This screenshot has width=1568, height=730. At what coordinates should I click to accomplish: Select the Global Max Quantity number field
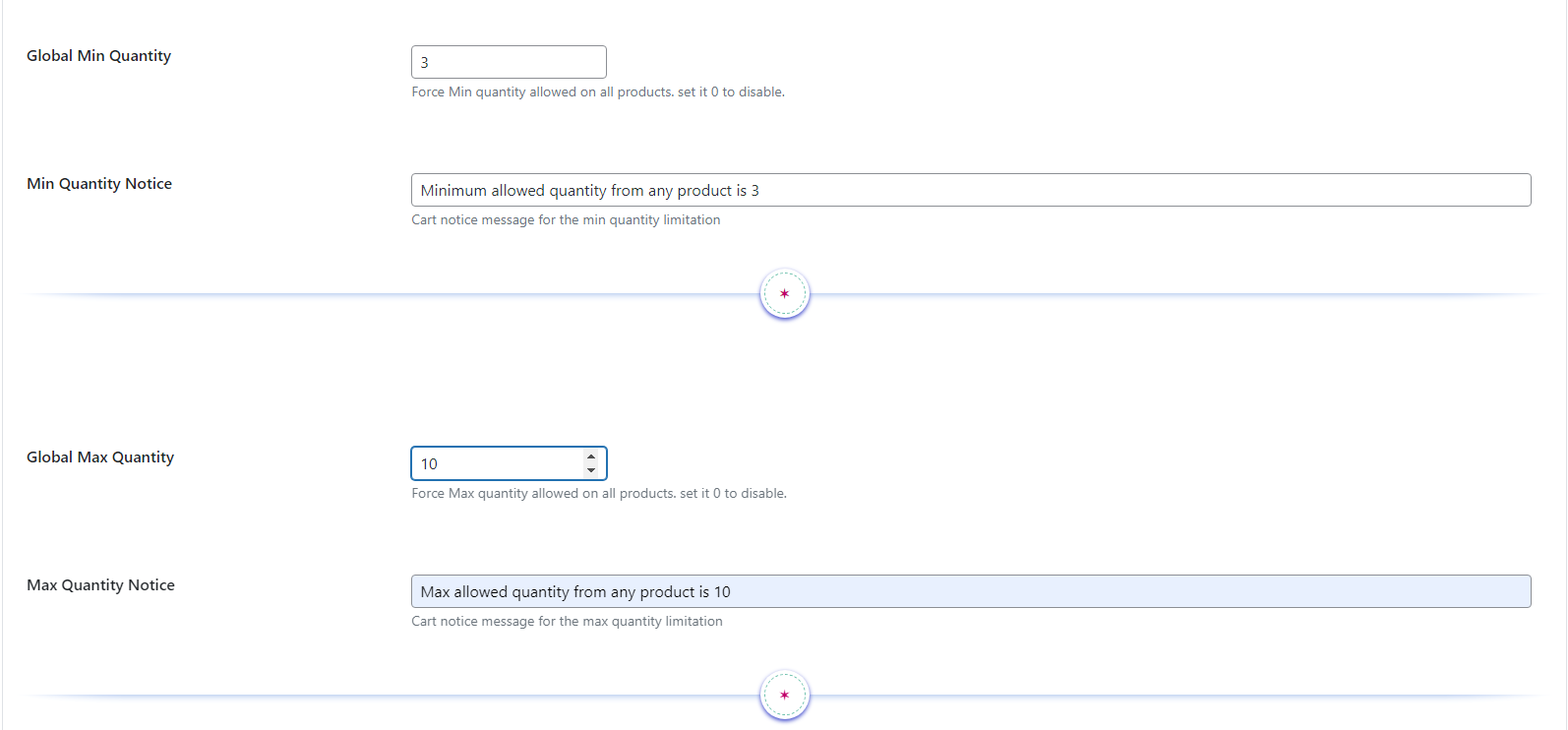(x=497, y=463)
